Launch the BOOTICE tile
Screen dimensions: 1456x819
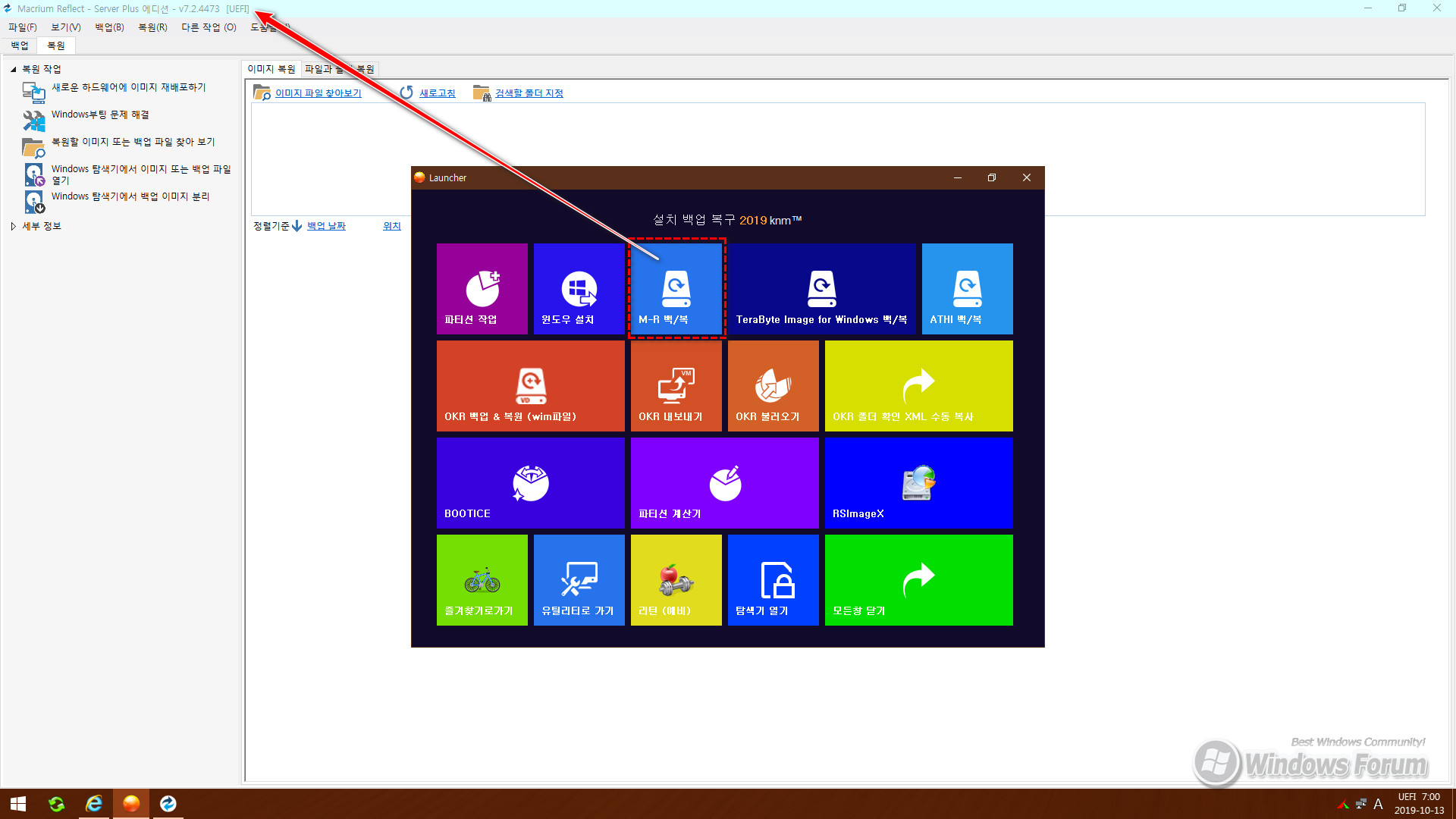click(530, 483)
